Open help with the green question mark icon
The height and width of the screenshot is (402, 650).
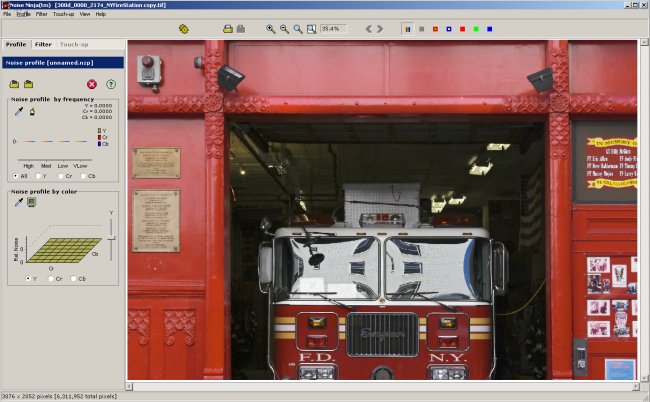(111, 84)
